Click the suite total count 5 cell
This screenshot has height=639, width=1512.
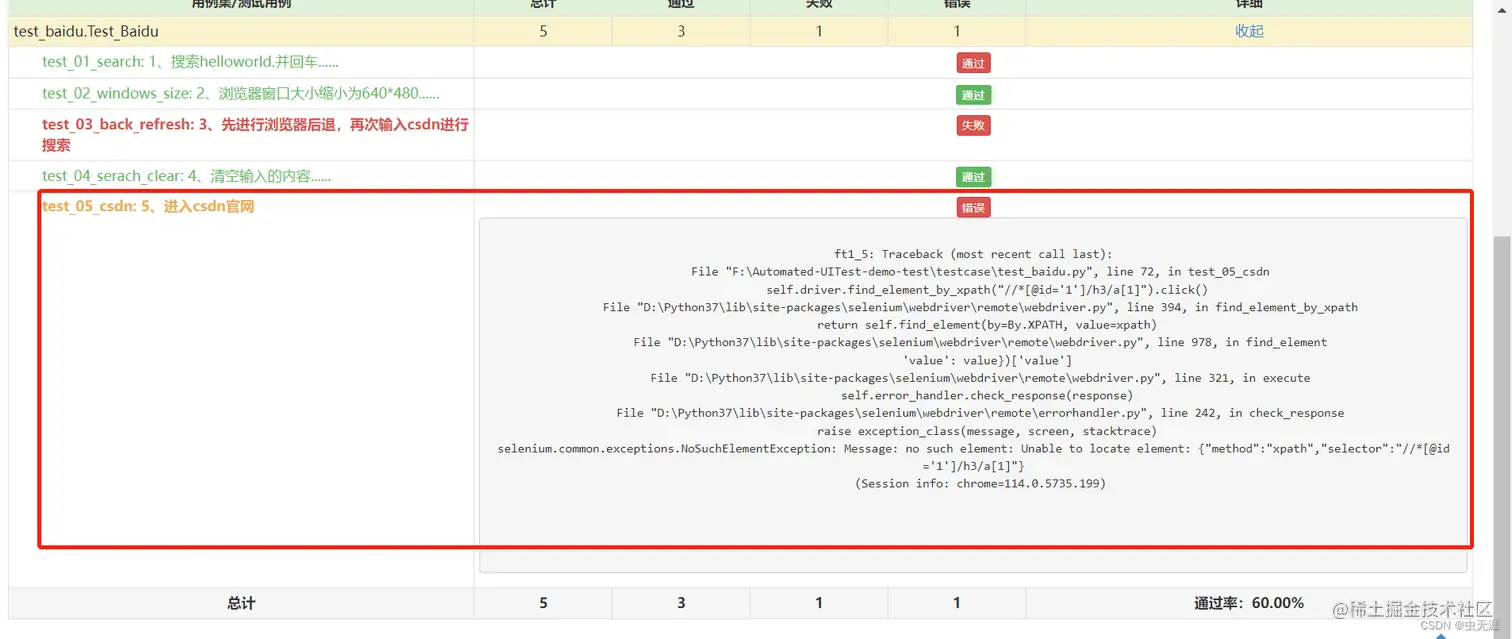(x=543, y=31)
